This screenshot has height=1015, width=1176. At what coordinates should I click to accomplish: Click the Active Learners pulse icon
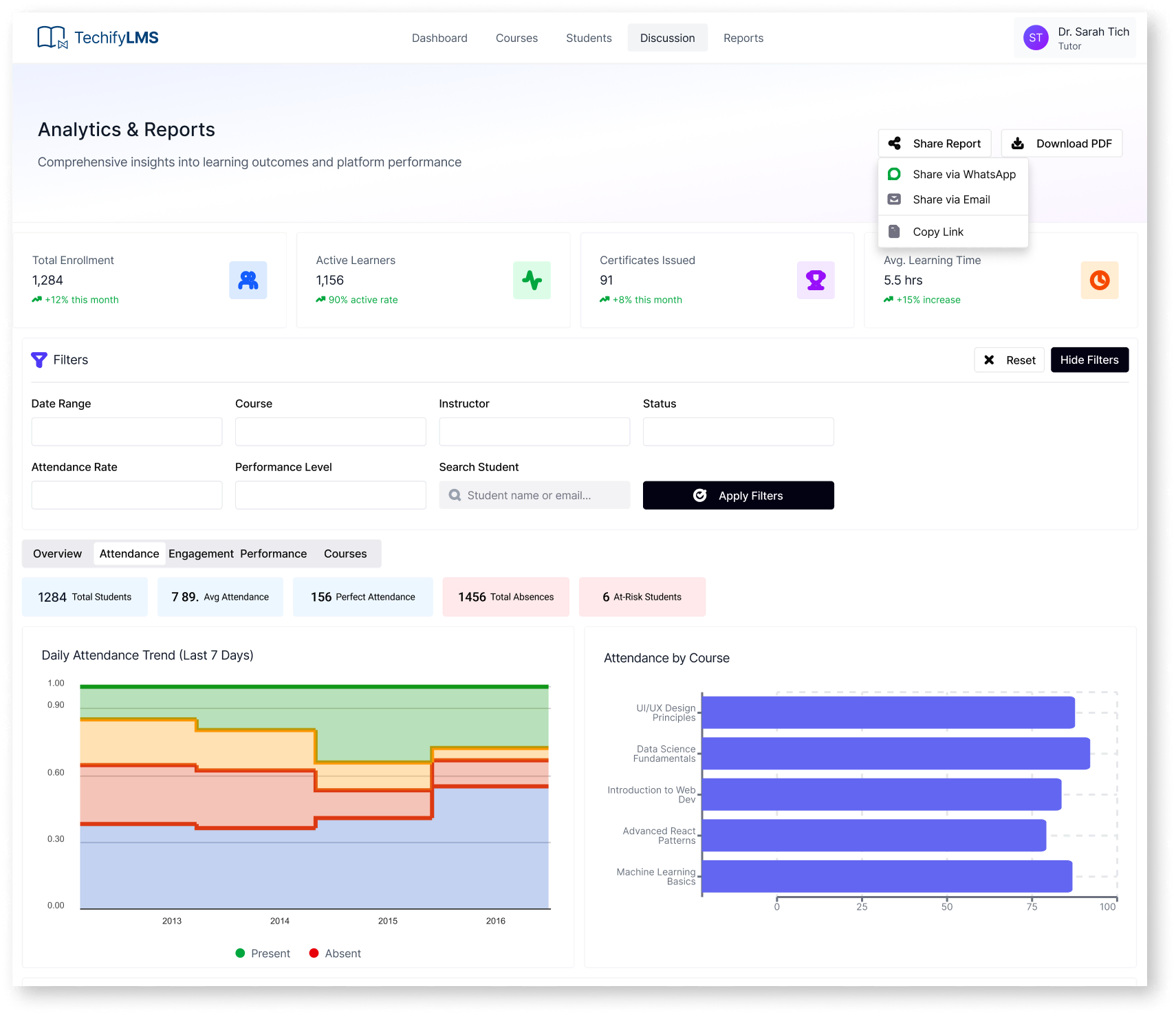532,280
